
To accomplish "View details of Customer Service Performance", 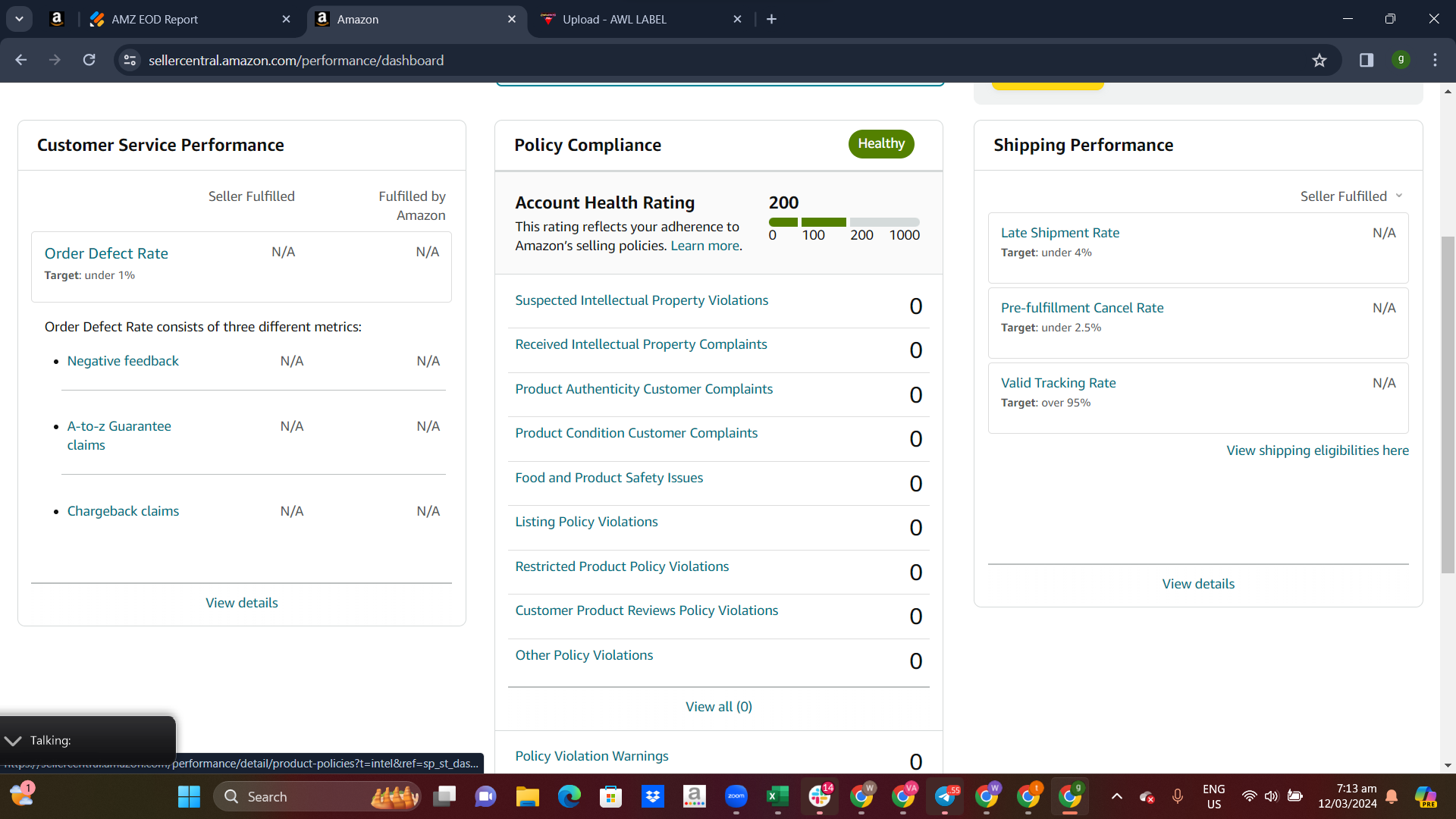I will coord(241,603).
